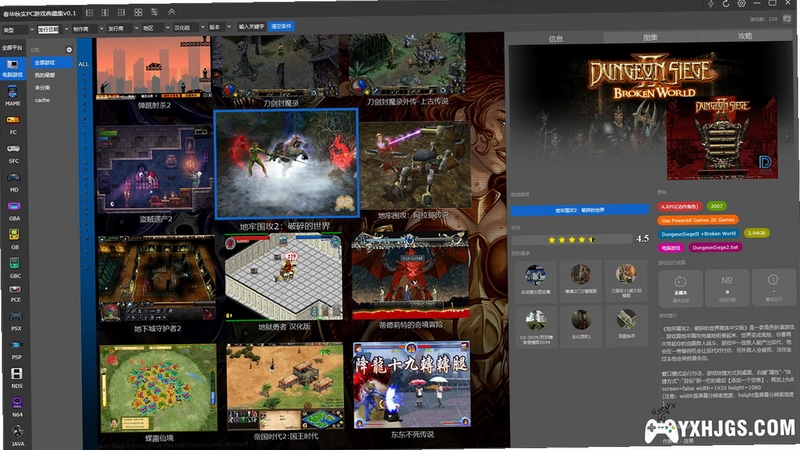Select the N64 platform icon

tap(17, 403)
